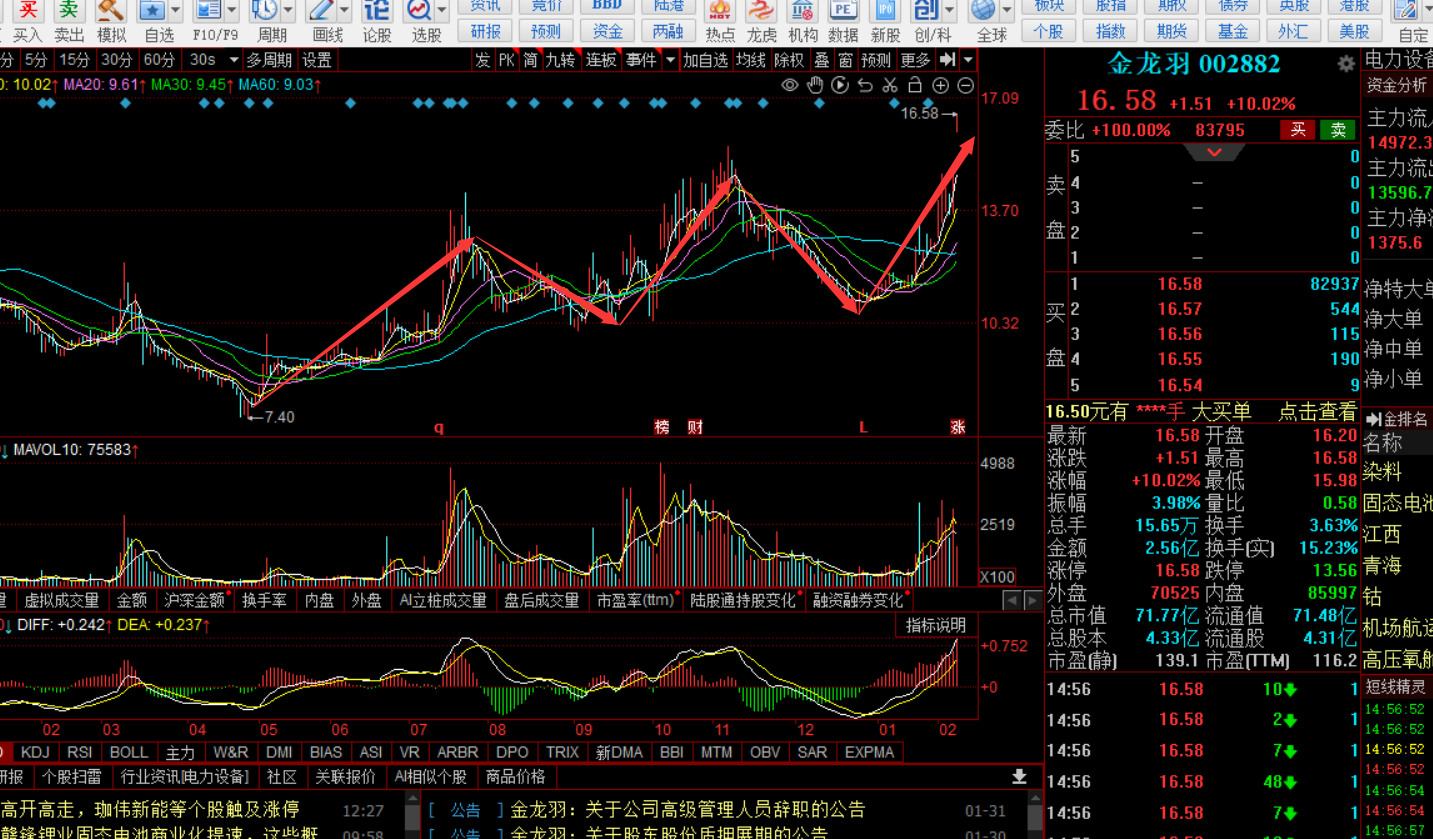Image resolution: width=1433 pixels, height=839 pixels.
Task: Open the 自选 watchlist star icon
Action: pos(152,11)
